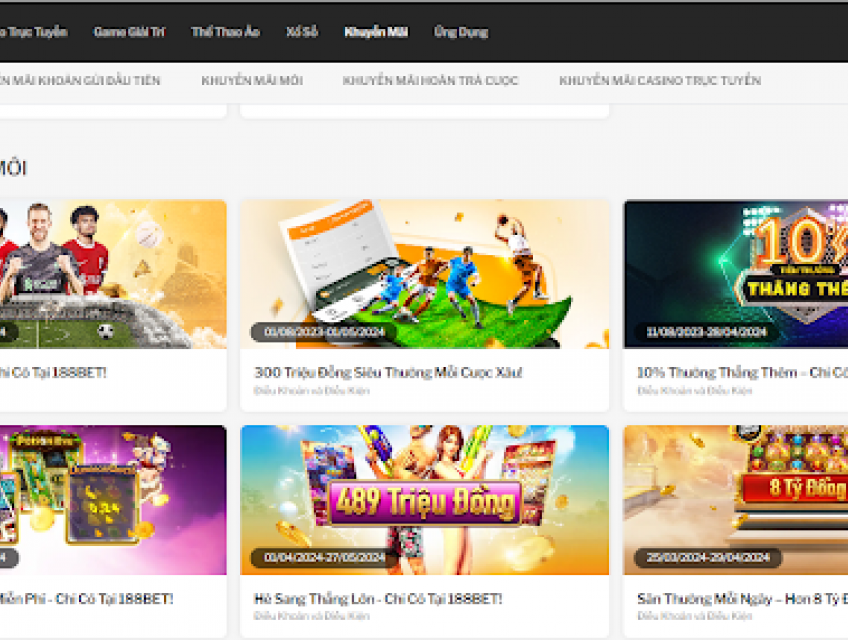The height and width of the screenshot is (640, 848).
Task: Open Điều Khoản và Điều Kiện under Săn Thưởng Mỗi Ngày
Action: pyautogui.click(x=694, y=616)
